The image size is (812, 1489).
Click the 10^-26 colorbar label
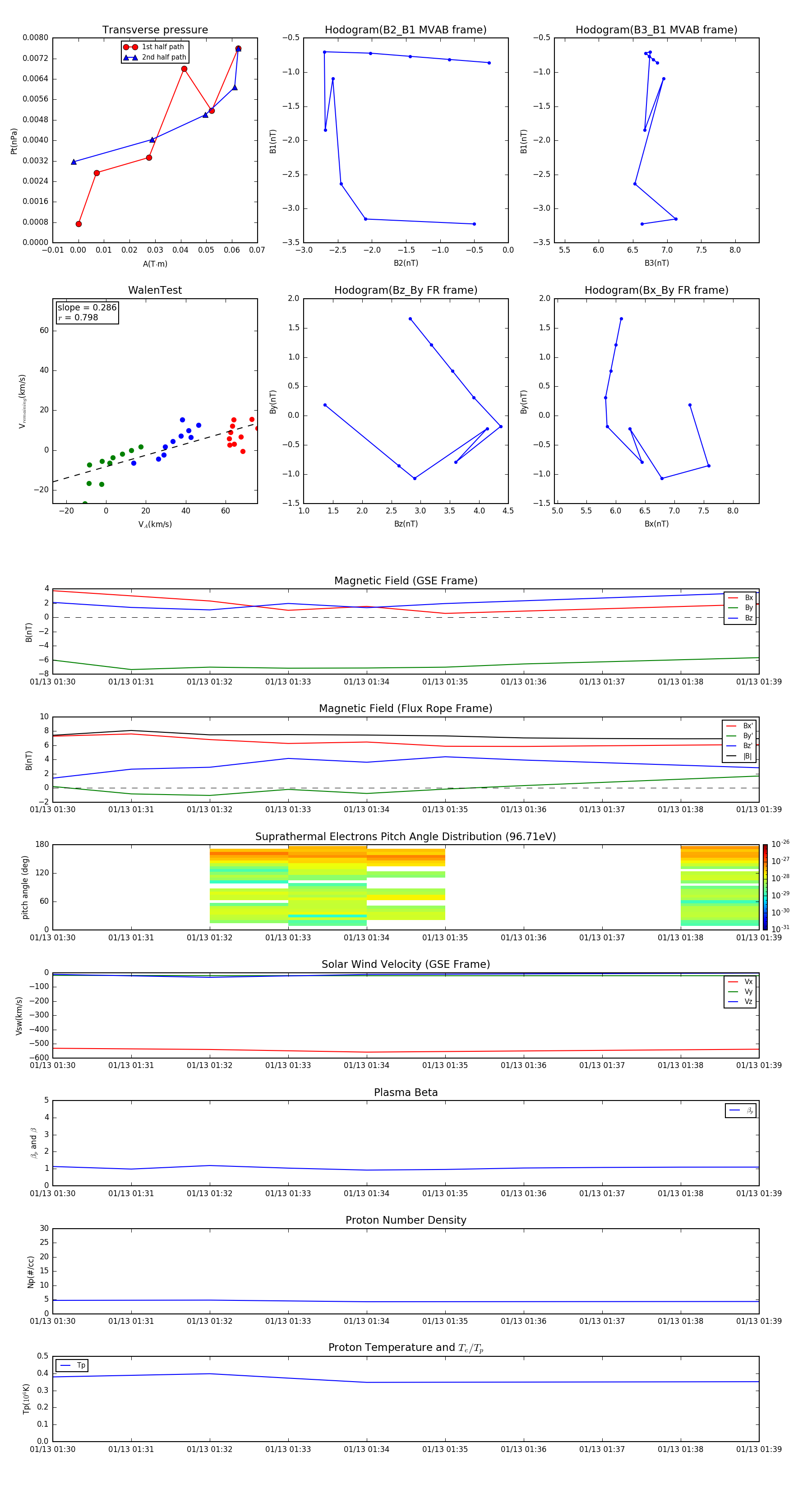pos(780,844)
